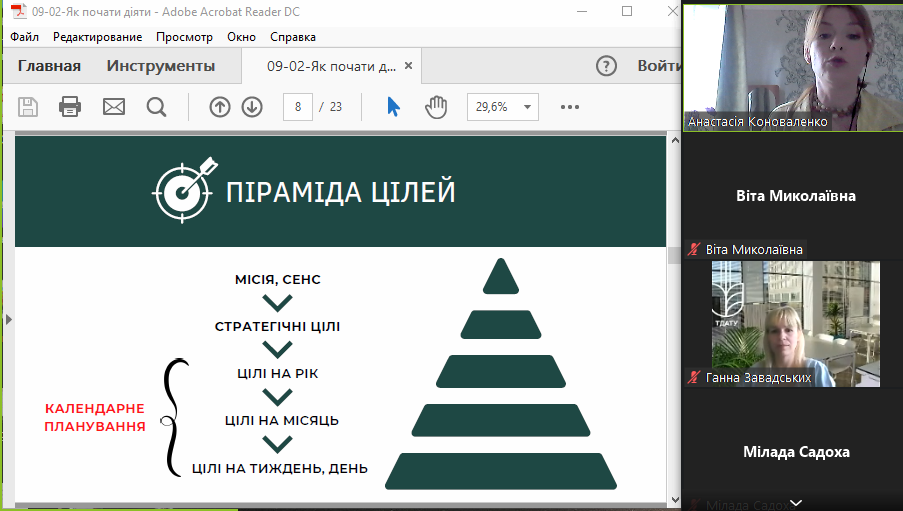This screenshot has width=903, height=511.
Task: Click the Save file icon
Action: point(28,107)
